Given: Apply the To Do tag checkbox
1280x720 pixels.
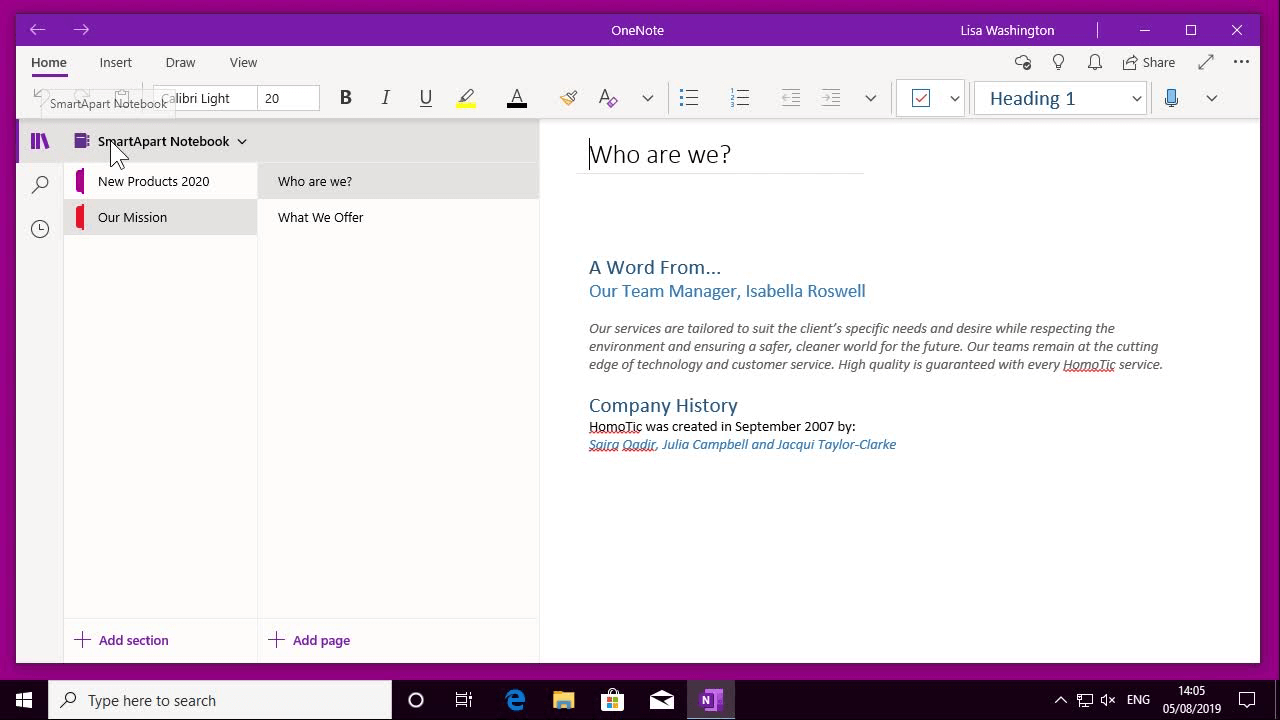Looking at the screenshot, I should point(920,97).
